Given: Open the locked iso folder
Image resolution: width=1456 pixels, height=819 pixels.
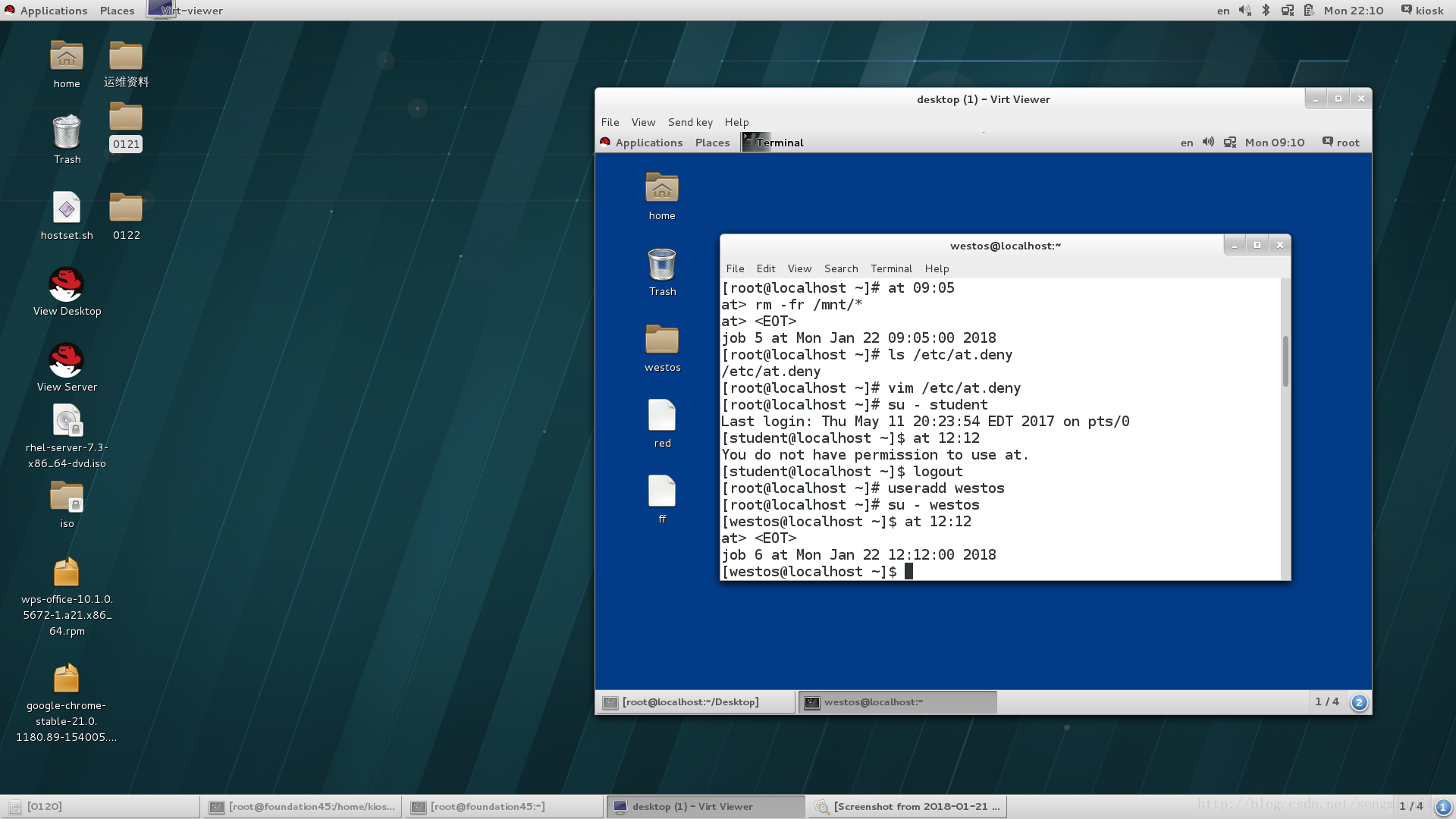Looking at the screenshot, I should tap(67, 497).
